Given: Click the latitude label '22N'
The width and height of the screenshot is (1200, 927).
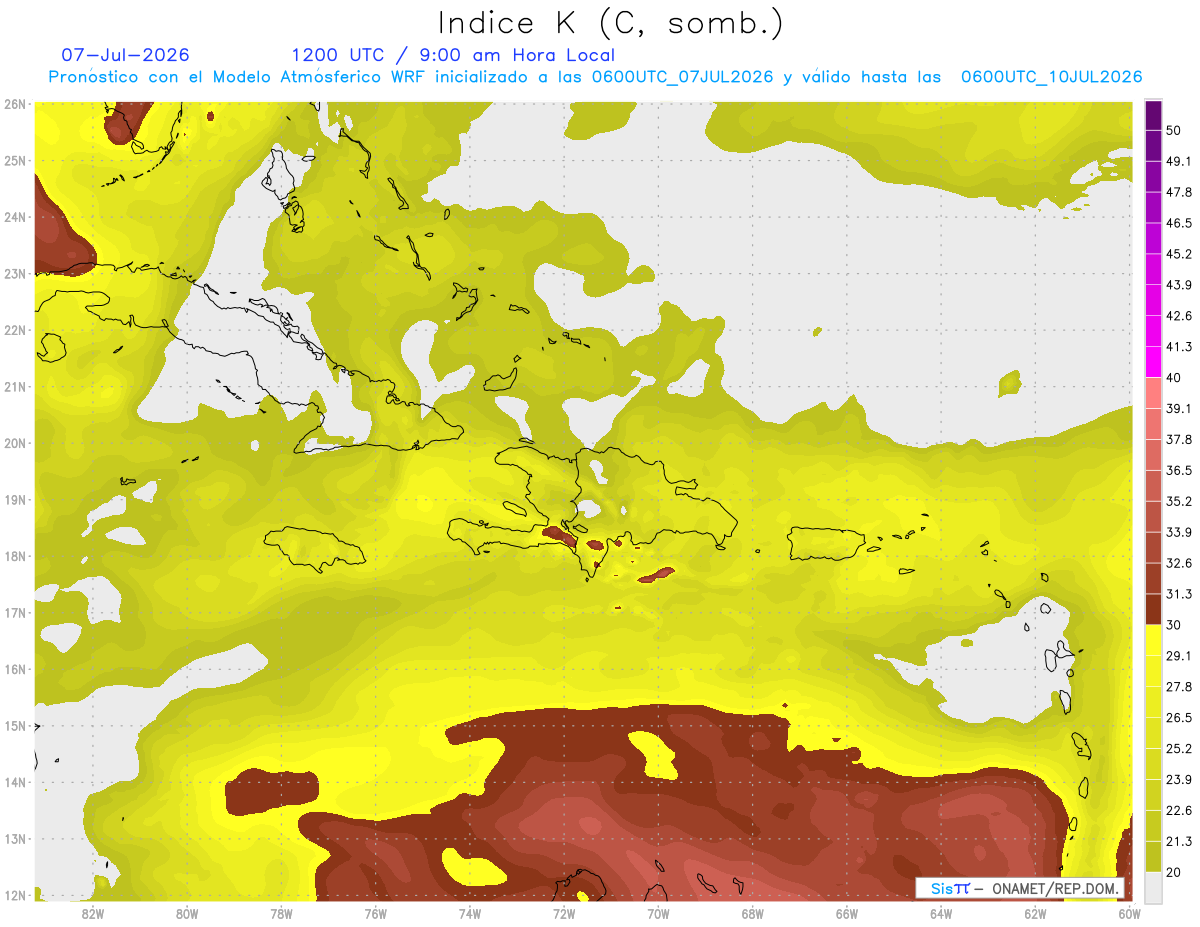Looking at the screenshot, I should click(x=15, y=330).
